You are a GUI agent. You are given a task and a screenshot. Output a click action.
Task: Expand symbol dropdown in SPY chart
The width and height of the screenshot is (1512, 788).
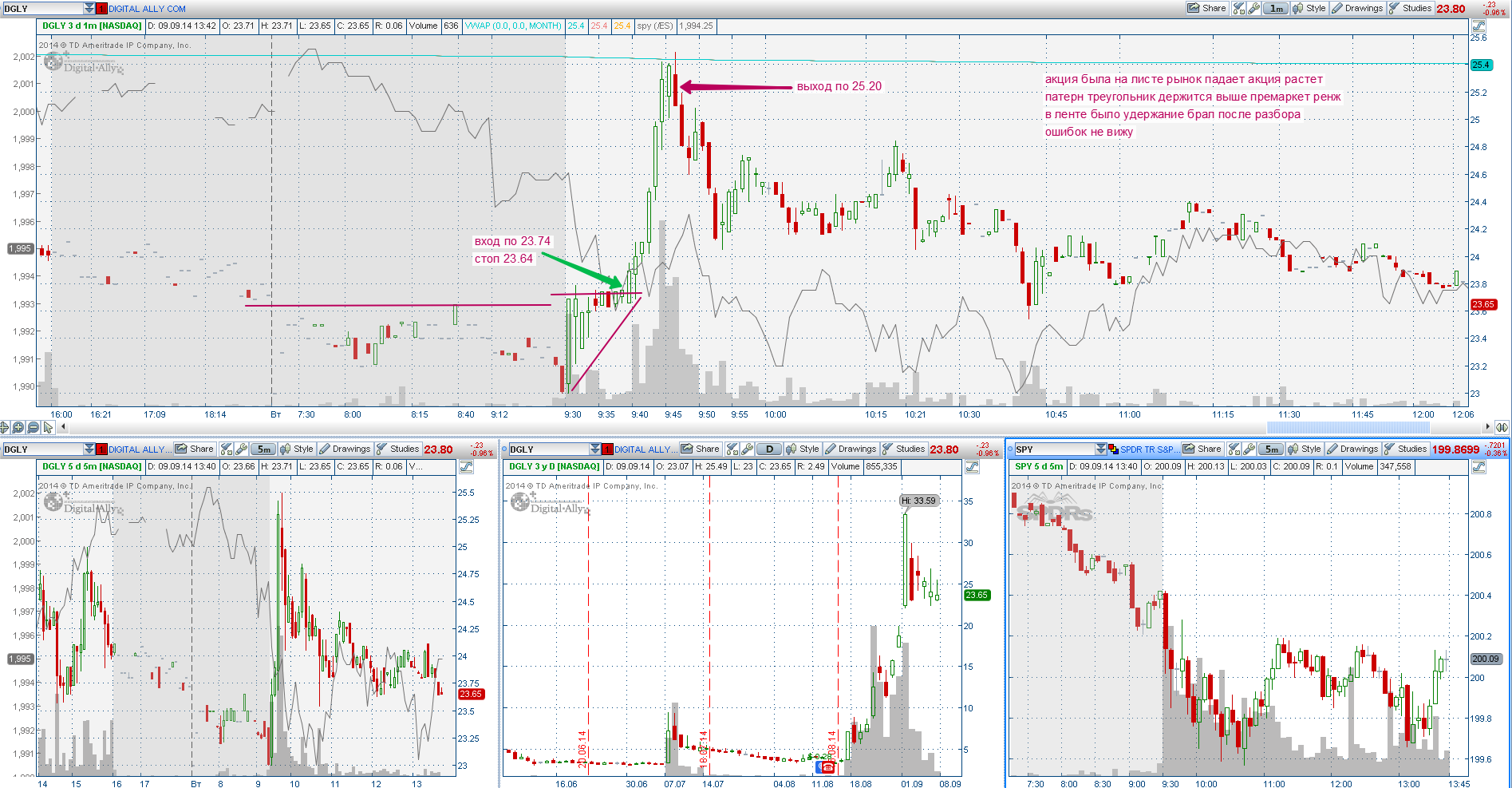pyautogui.click(x=1101, y=449)
